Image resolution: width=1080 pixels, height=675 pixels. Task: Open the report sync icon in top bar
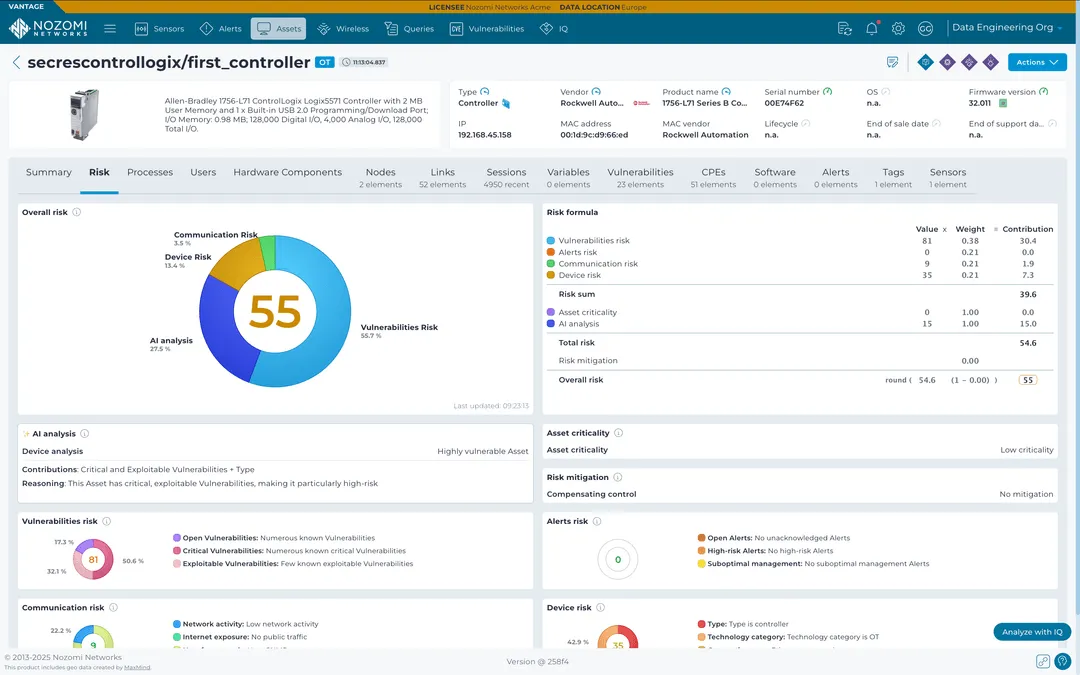pos(844,29)
